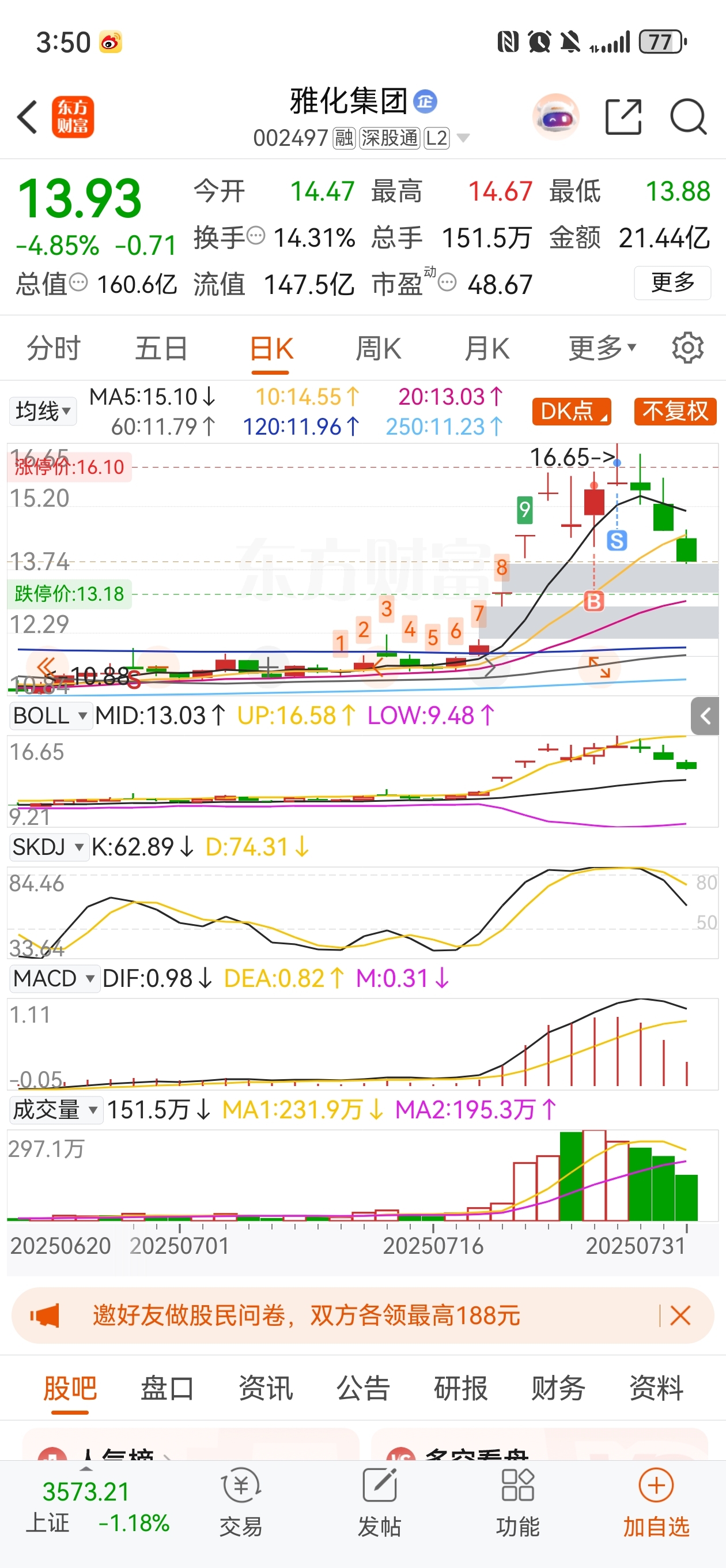Tap the 深股通 tag
Screen dimensions: 726x1568
coord(390,138)
